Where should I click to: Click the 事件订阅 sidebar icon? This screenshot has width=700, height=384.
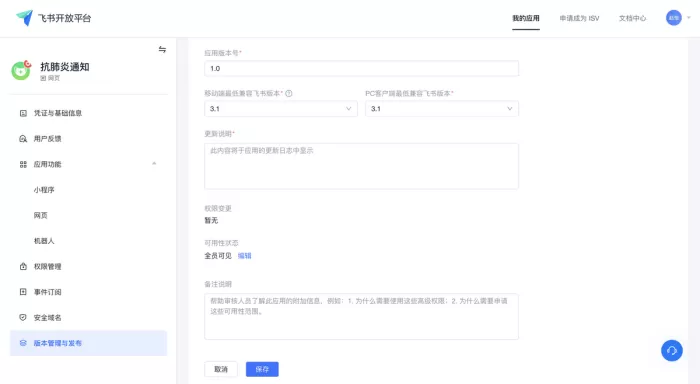23,292
